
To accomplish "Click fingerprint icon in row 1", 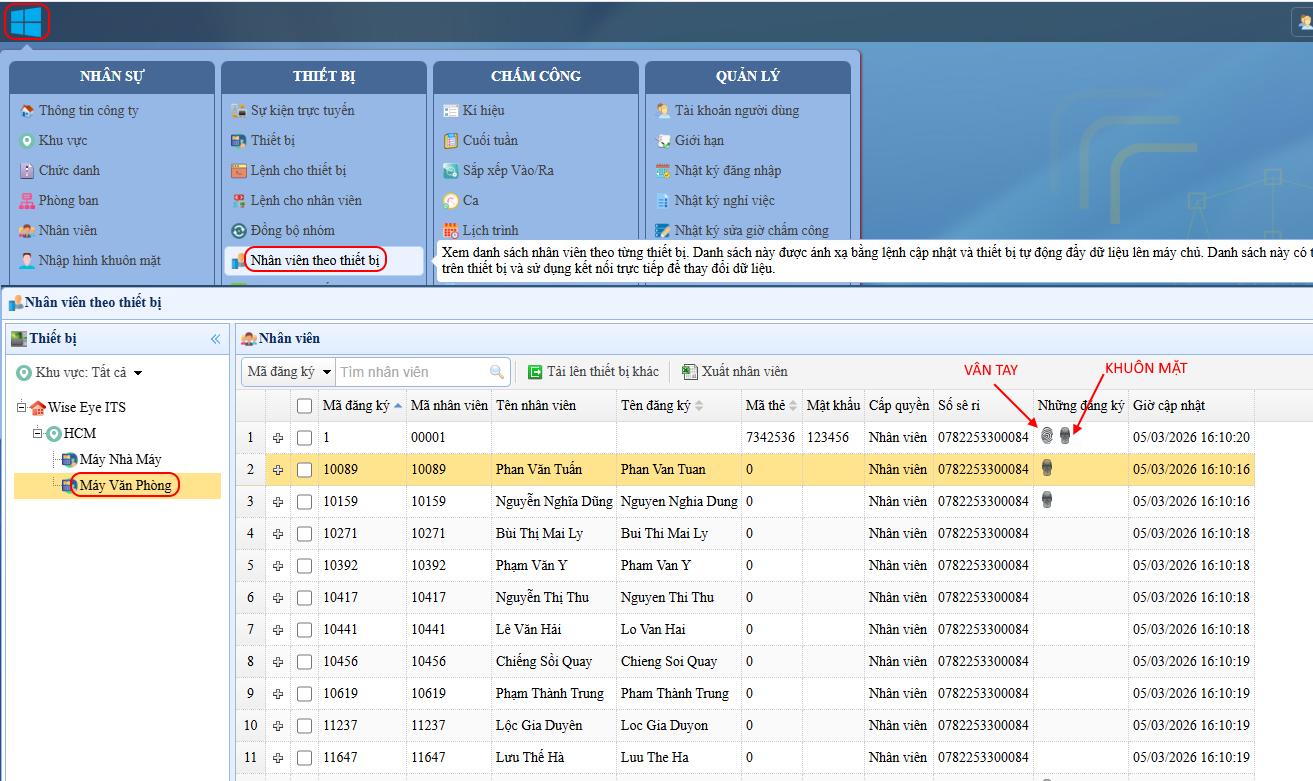I will (x=1047, y=437).
